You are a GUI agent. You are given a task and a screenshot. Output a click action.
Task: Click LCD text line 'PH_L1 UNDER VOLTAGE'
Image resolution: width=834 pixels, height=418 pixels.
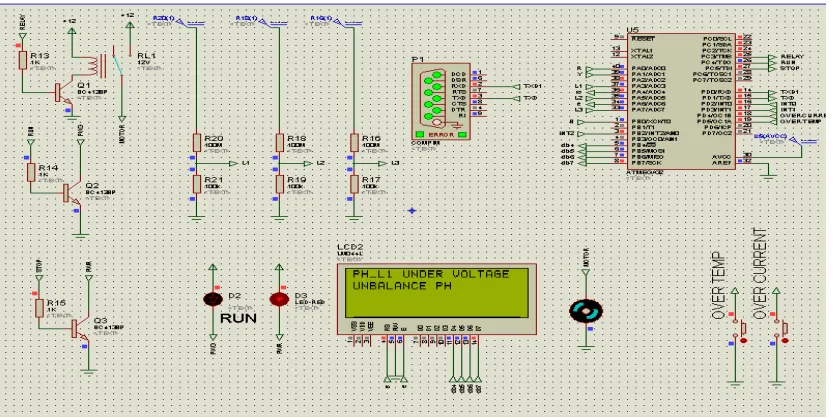point(431,274)
